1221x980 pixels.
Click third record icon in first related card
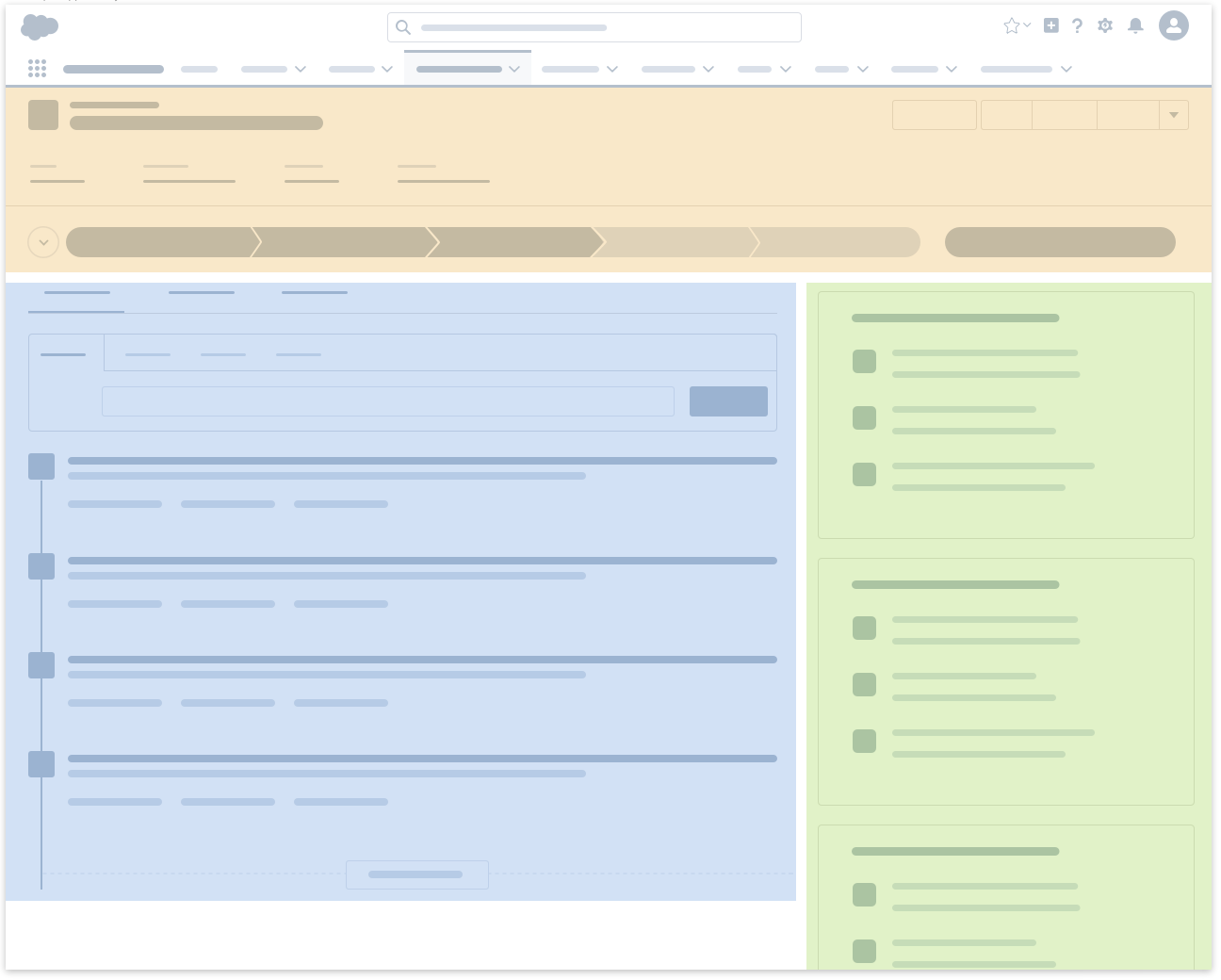[x=864, y=475]
